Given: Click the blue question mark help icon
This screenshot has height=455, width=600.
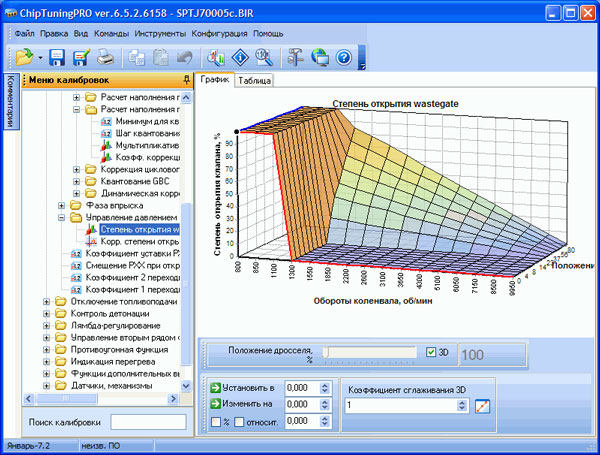Looking at the screenshot, I should point(343,57).
